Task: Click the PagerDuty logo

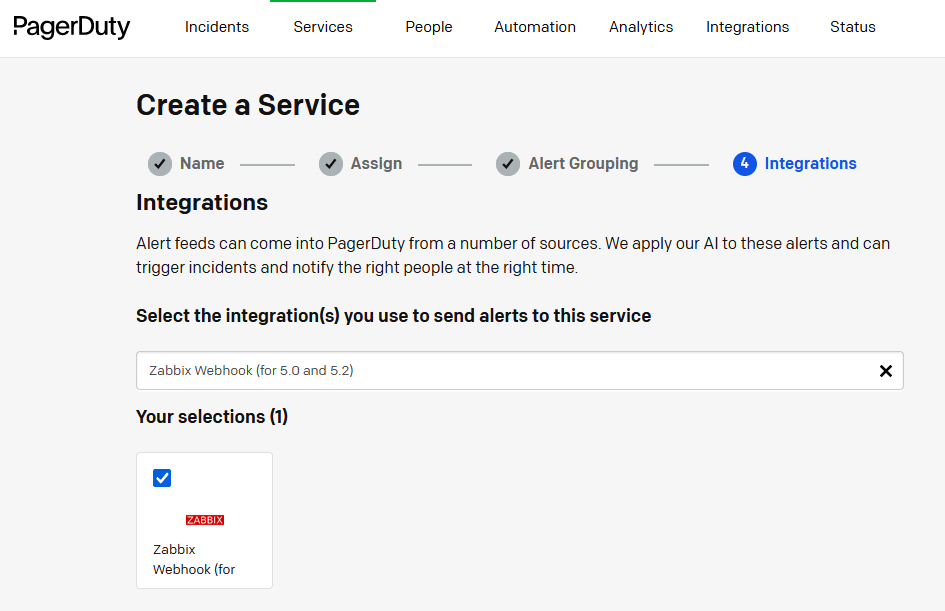Action: pyautogui.click(x=71, y=27)
